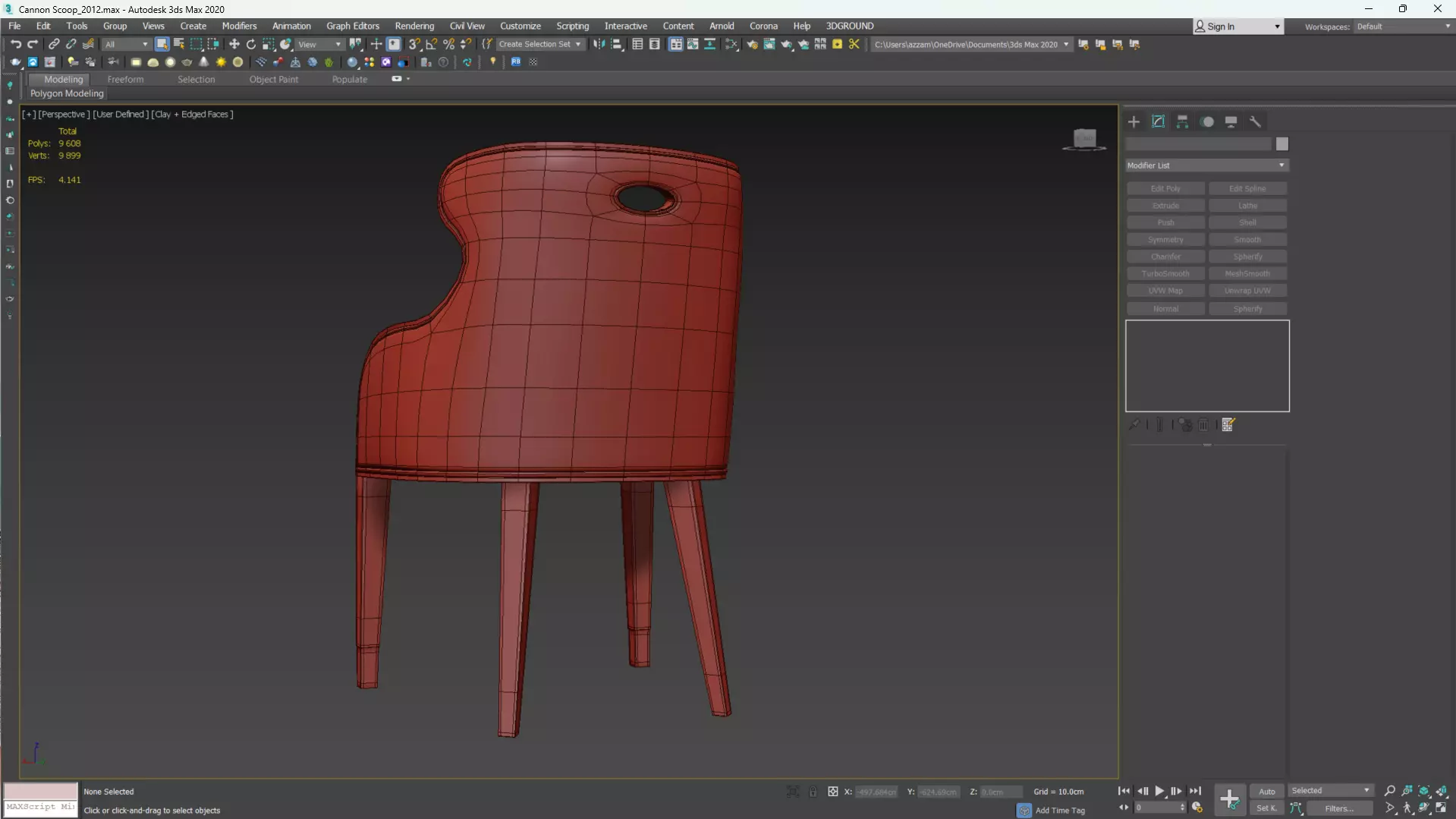The width and height of the screenshot is (1456, 819).
Task: Click the Unwrap UVW modifier button
Action: pos(1247,291)
